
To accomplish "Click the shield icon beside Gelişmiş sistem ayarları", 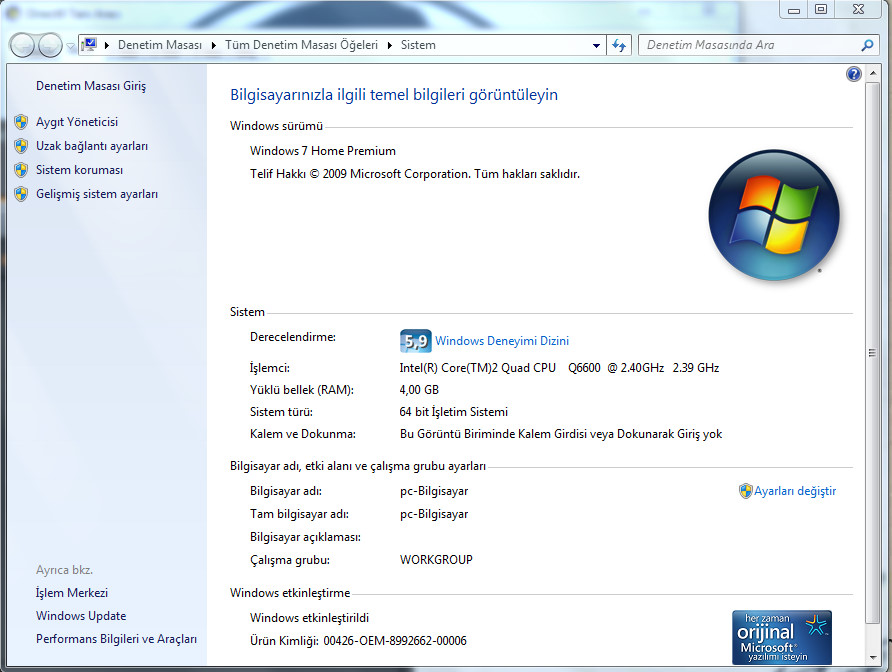I will point(21,194).
